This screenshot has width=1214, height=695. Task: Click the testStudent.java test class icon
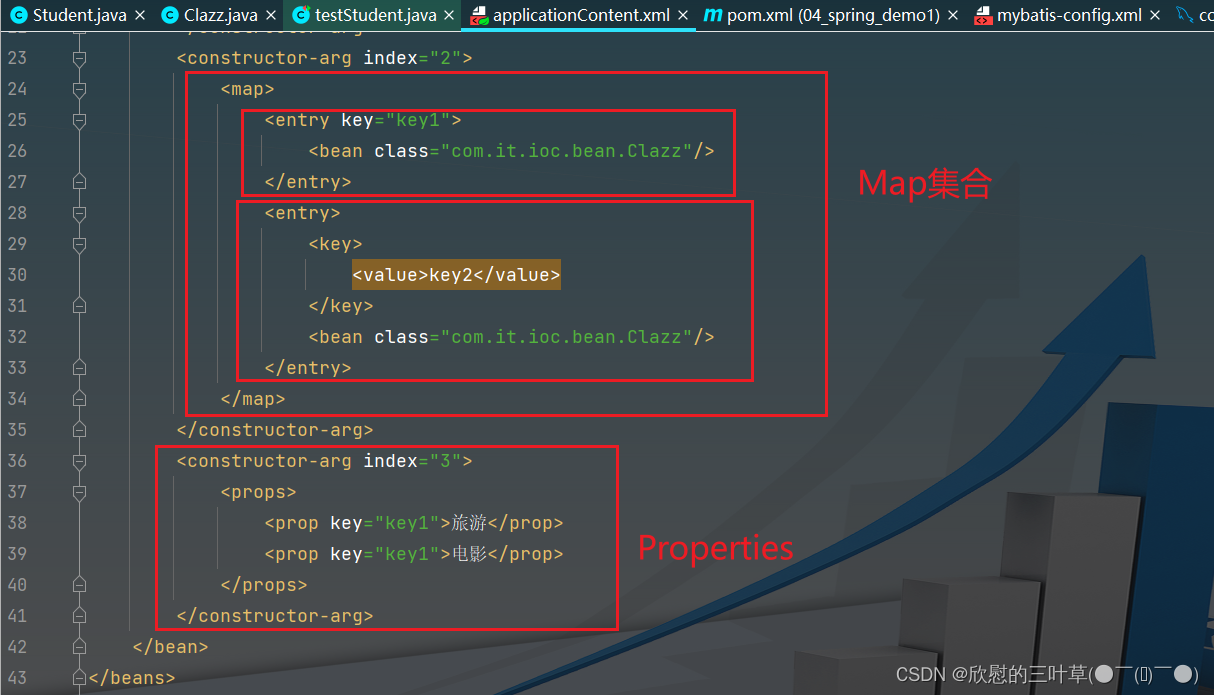tap(301, 15)
